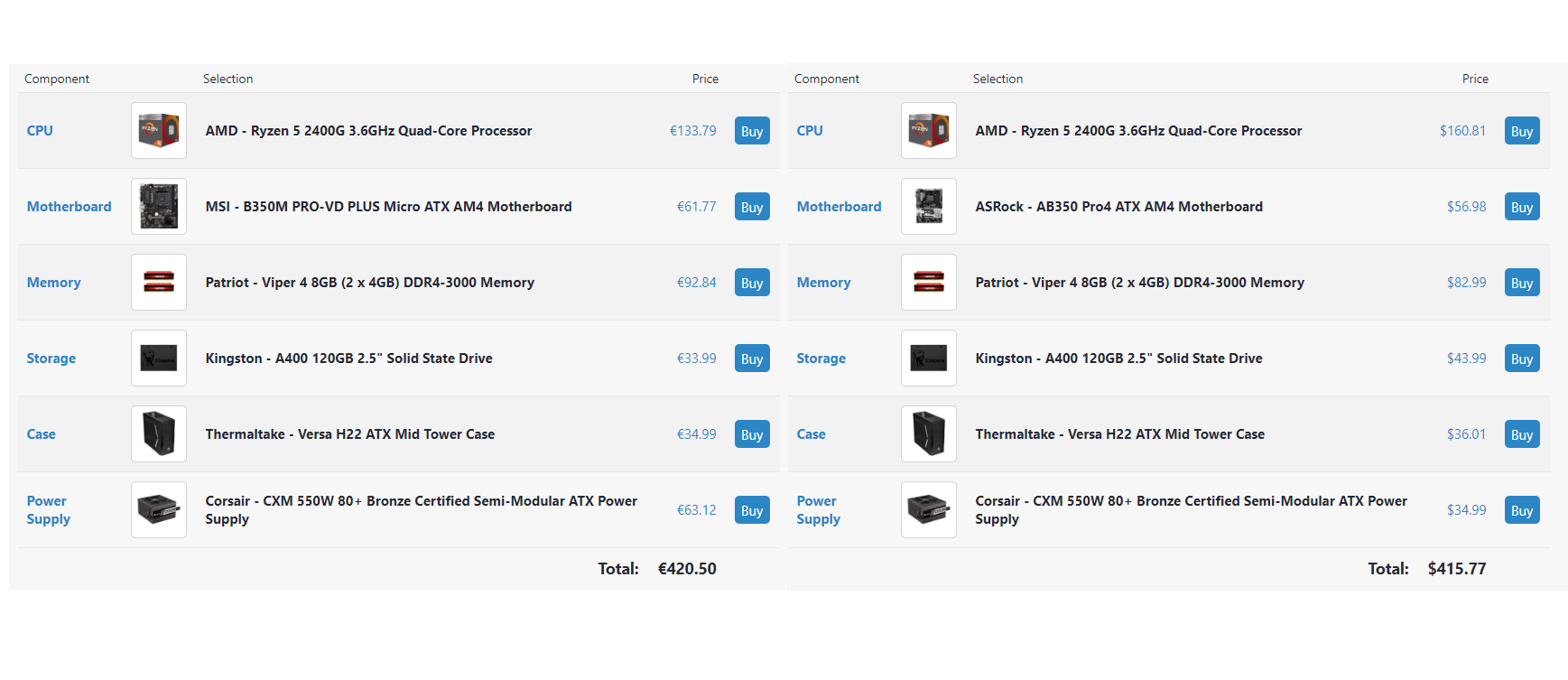1568x680 pixels.
Task: Open Motherboard category link in euro list
Action: [70, 207]
